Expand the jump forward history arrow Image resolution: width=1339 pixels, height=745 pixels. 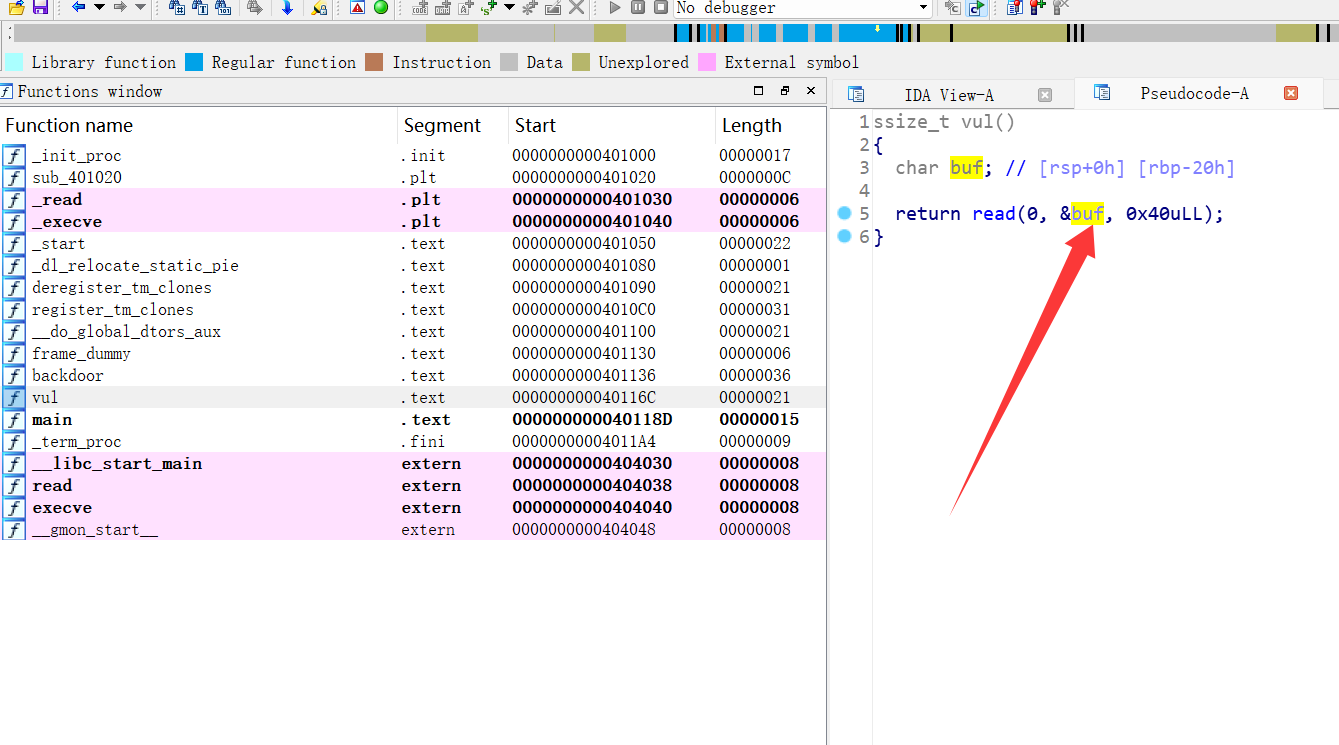point(140,8)
